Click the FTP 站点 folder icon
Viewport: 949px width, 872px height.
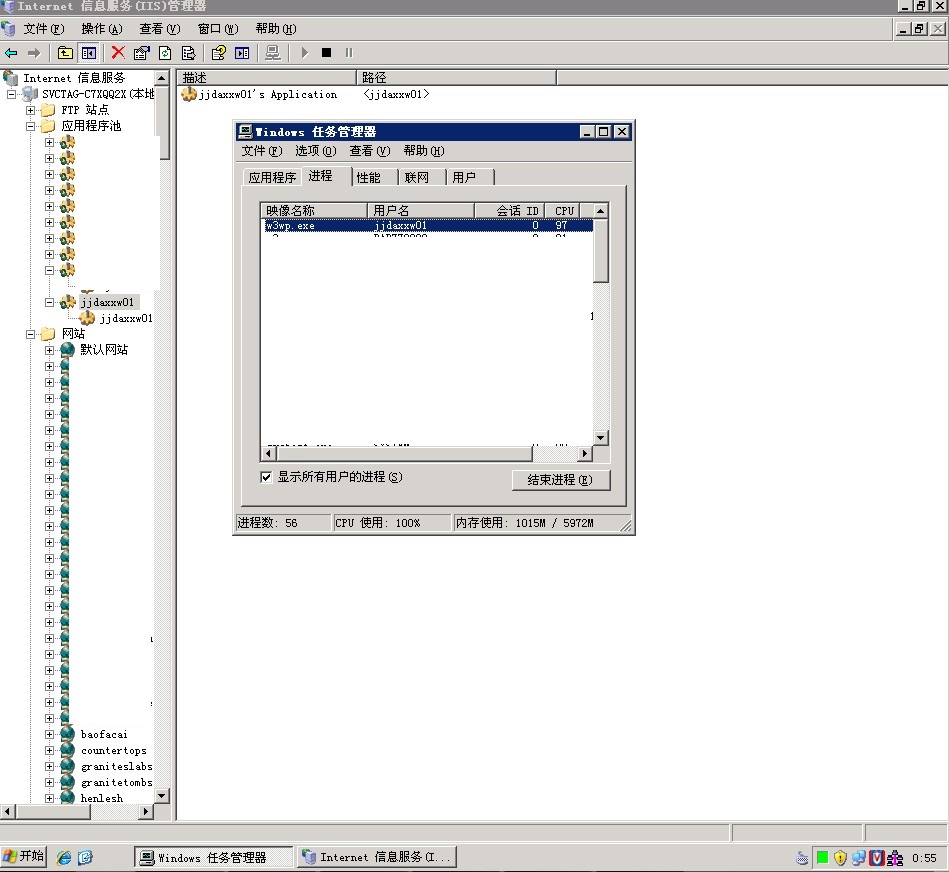[48, 110]
